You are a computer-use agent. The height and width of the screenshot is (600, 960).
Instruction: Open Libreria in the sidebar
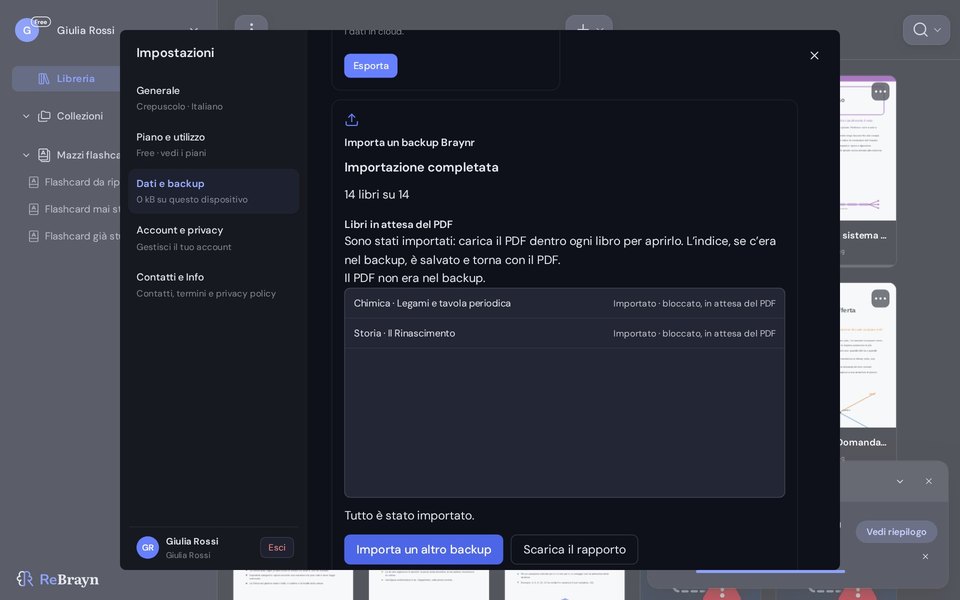click(66, 78)
